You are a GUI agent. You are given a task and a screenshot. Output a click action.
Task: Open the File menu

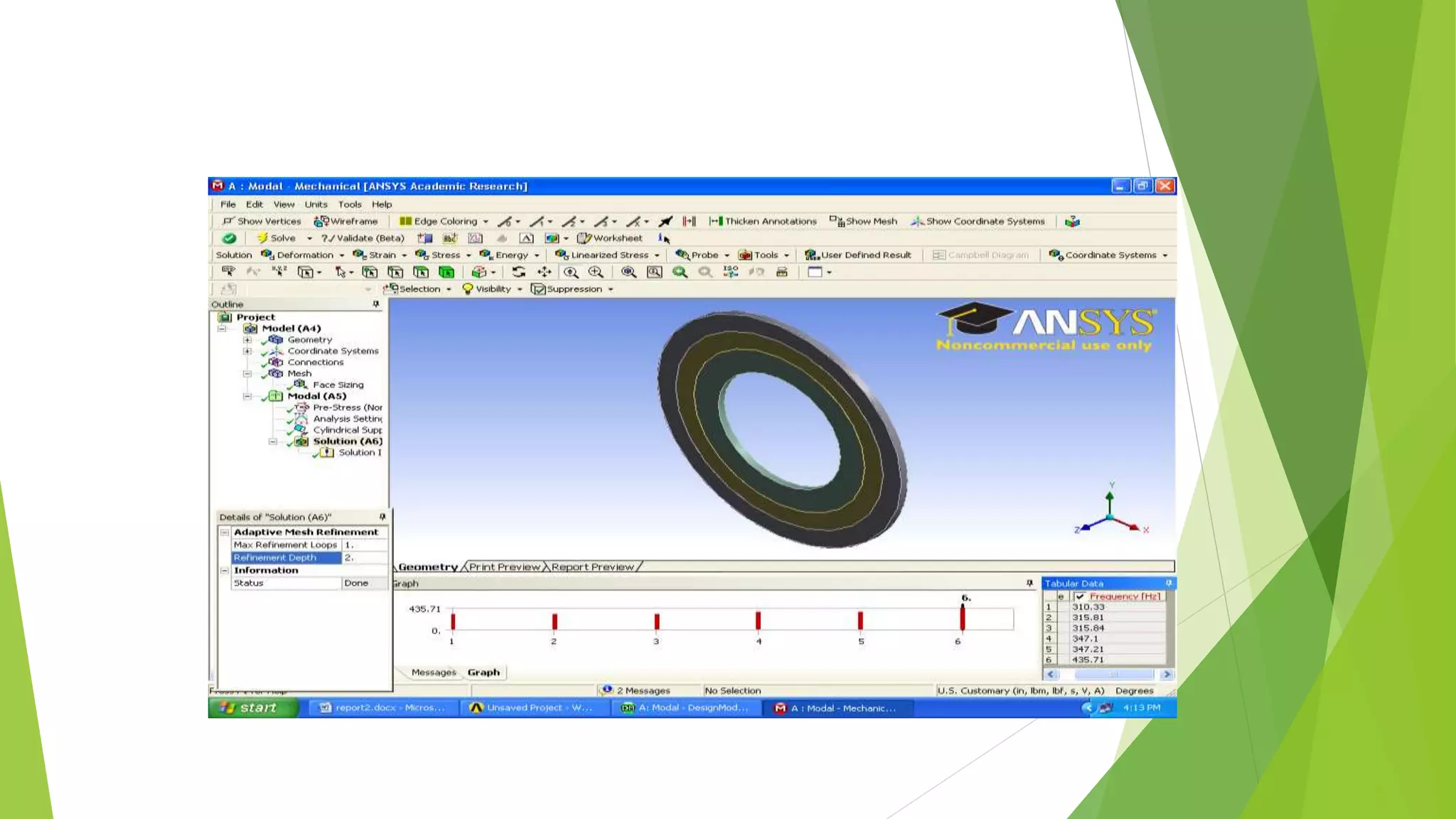(228, 204)
